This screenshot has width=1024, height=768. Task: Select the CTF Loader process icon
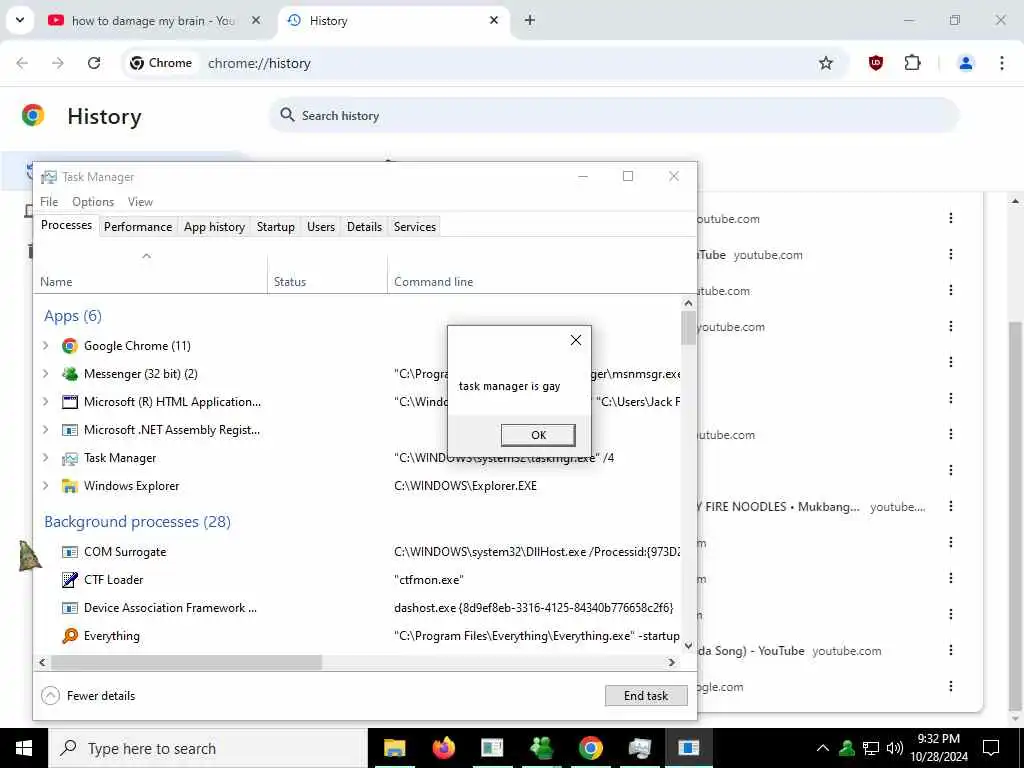[x=70, y=579]
